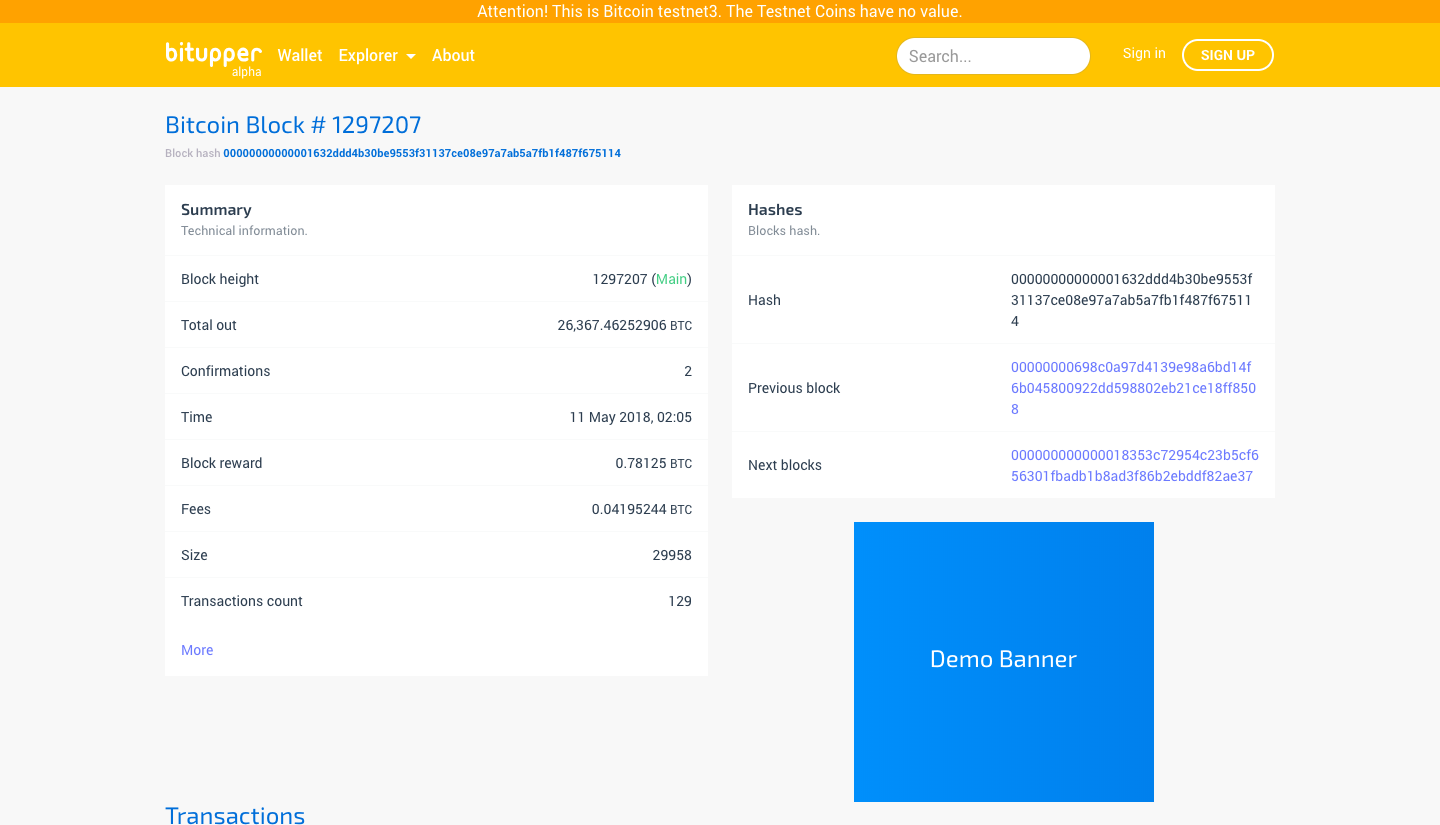Select the Hash value in Hashes panel
This screenshot has width=1440, height=825.
pyautogui.click(x=1132, y=300)
